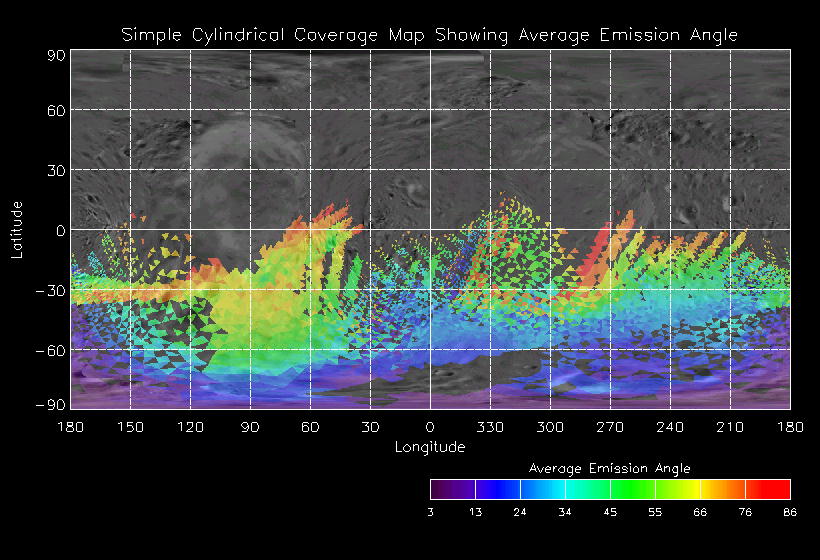This screenshot has height=560, width=820.
Task: Click the longitude axis tick label '270'
Action: coord(610,427)
